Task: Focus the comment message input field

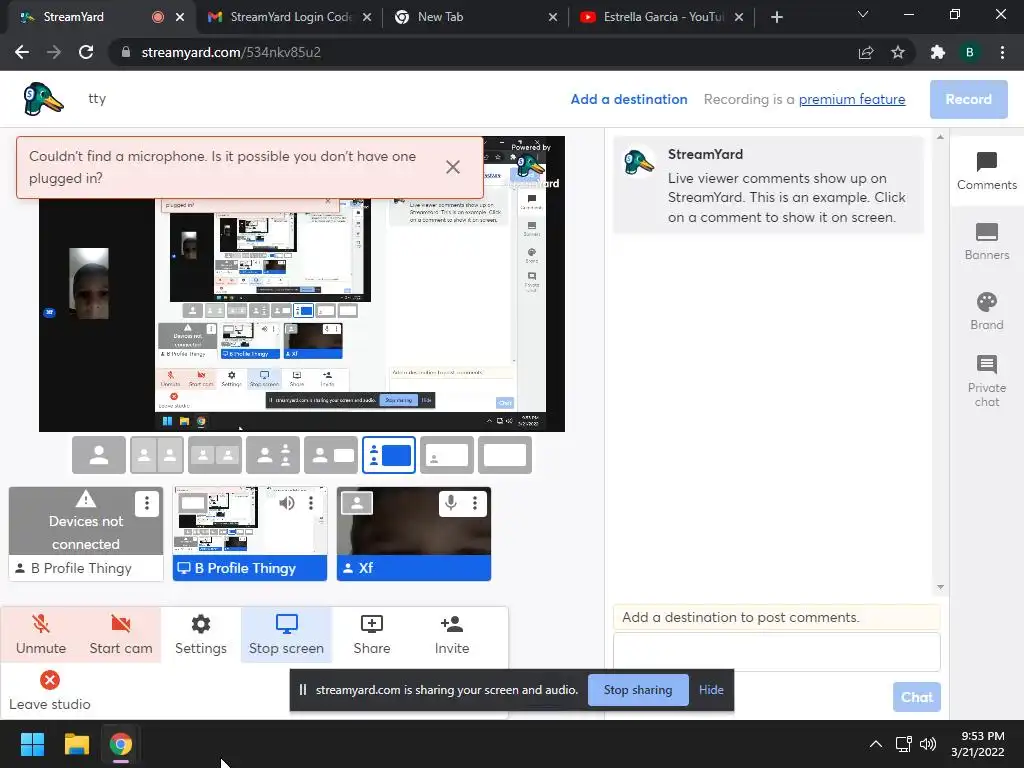Action: coord(776,652)
